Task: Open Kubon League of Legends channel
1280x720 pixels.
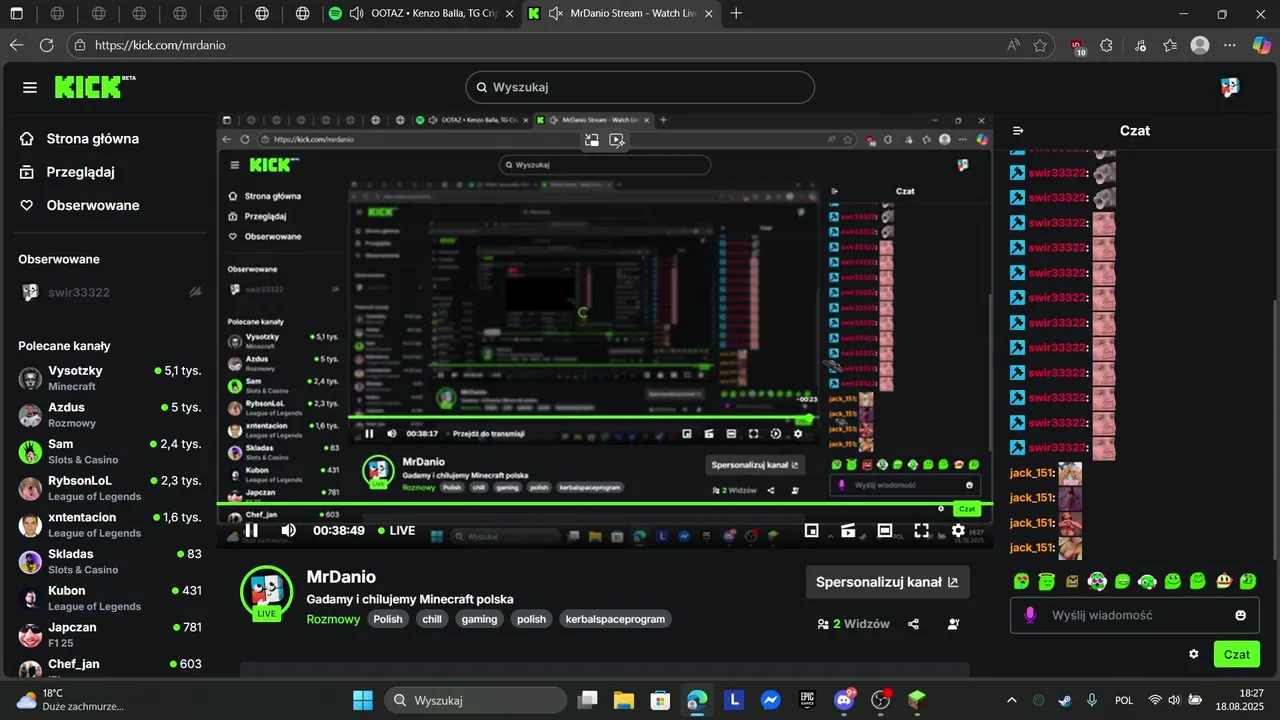Action: (110, 598)
